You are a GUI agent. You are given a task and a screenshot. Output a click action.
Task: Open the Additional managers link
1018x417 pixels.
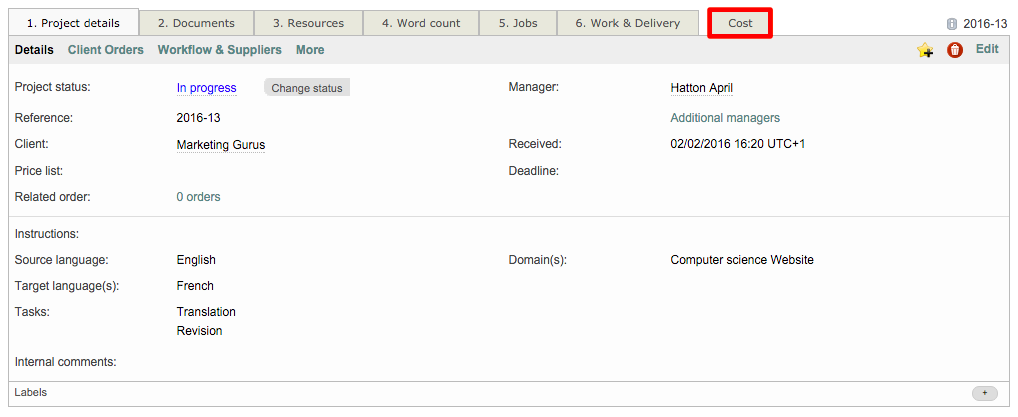click(725, 118)
